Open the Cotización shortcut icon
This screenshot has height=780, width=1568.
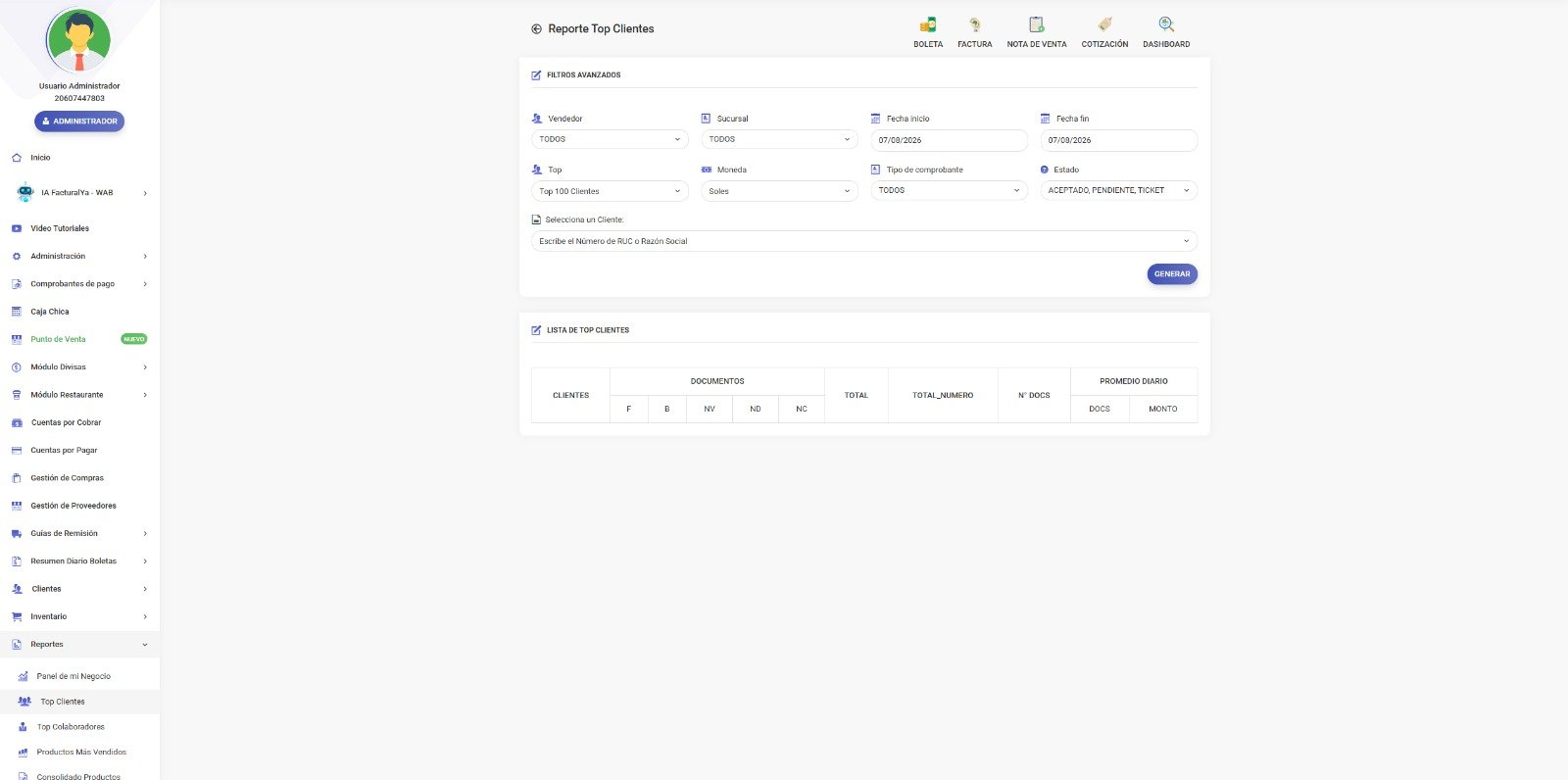(1104, 24)
